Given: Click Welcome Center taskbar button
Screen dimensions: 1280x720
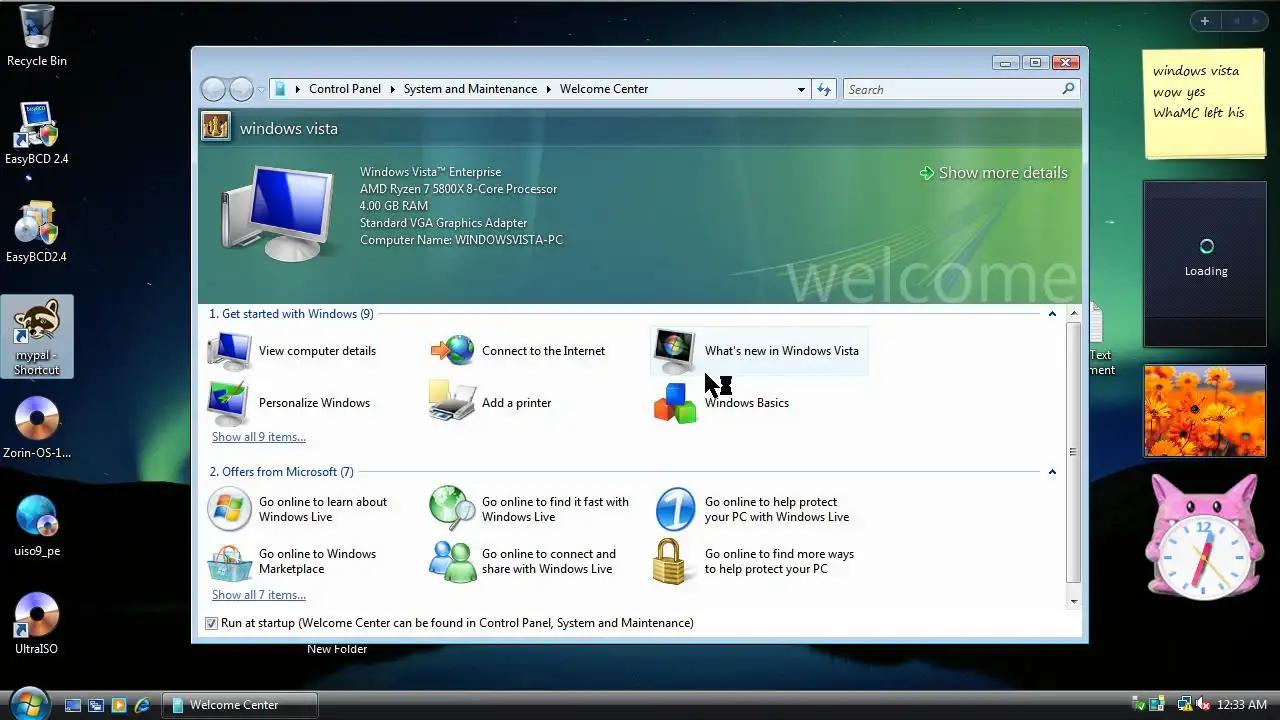Looking at the screenshot, I should [240, 705].
